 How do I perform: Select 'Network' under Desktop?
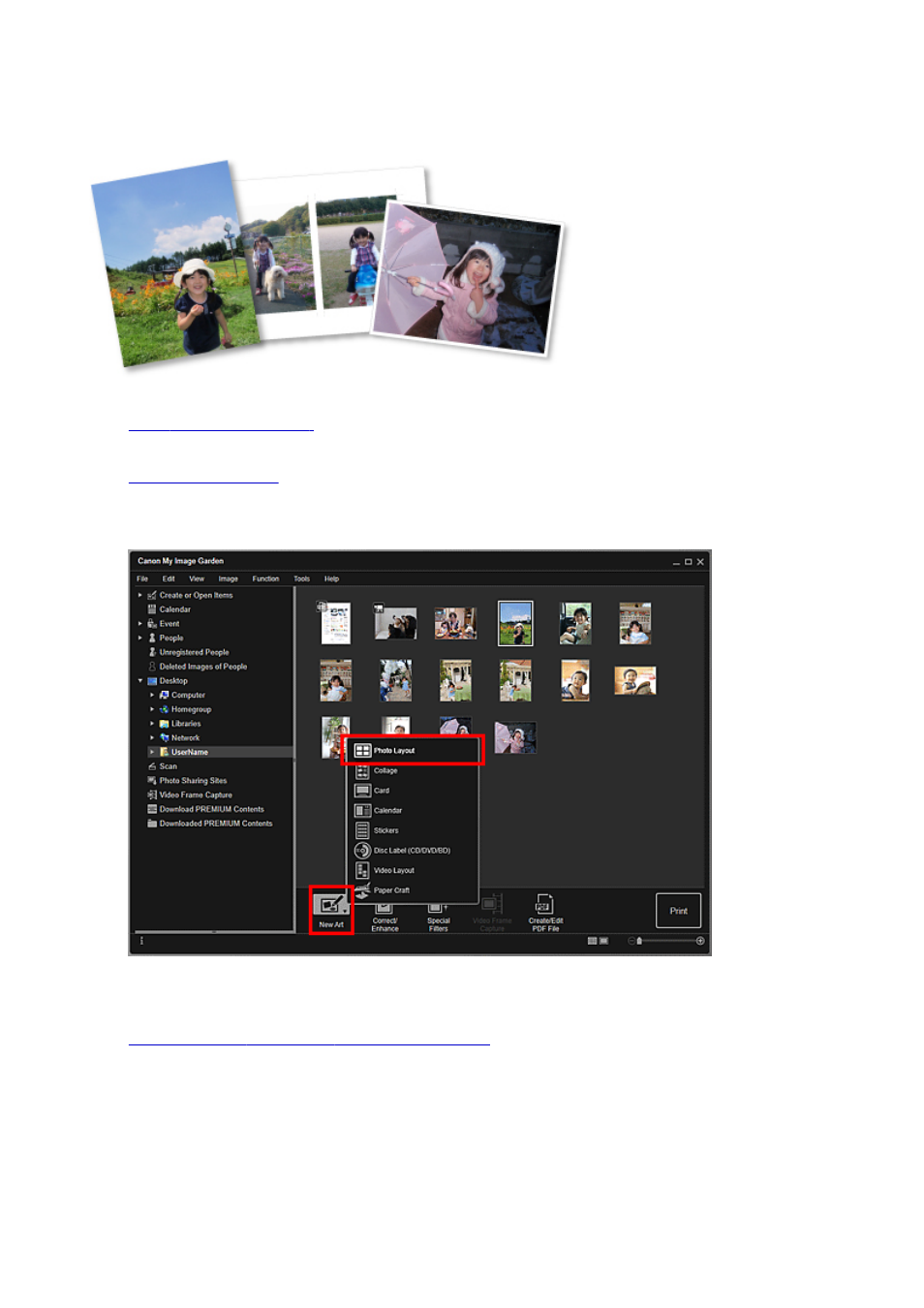185,738
